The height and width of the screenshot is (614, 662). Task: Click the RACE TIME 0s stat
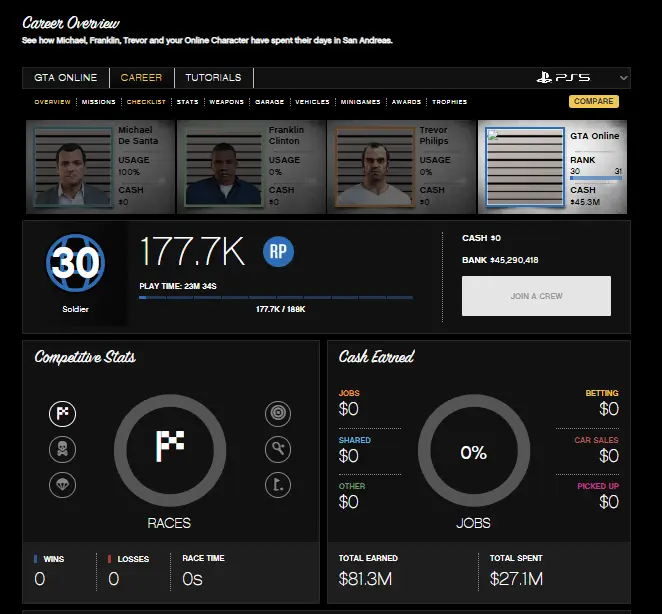pos(203,571)
